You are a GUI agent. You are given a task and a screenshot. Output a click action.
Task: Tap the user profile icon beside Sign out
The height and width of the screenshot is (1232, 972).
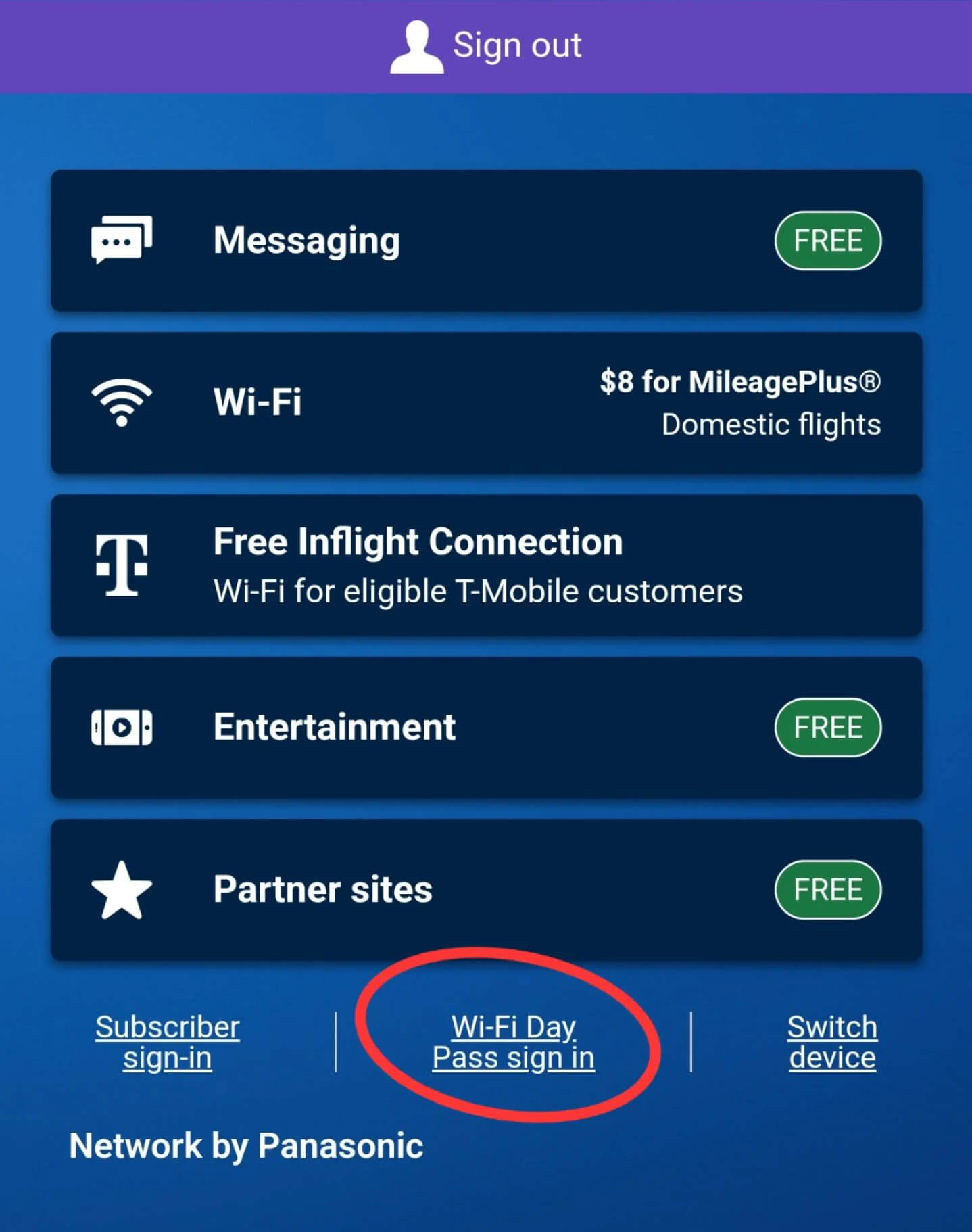[416, 47]
